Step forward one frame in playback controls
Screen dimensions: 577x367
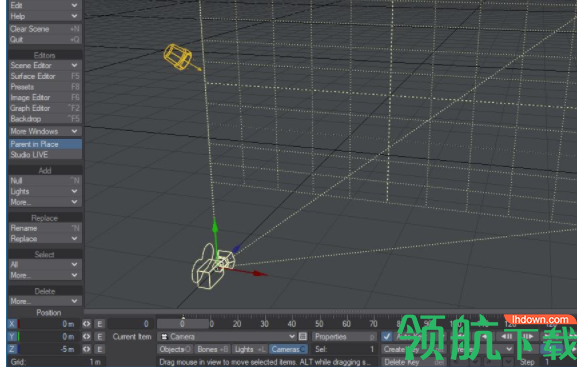(528, 336)
